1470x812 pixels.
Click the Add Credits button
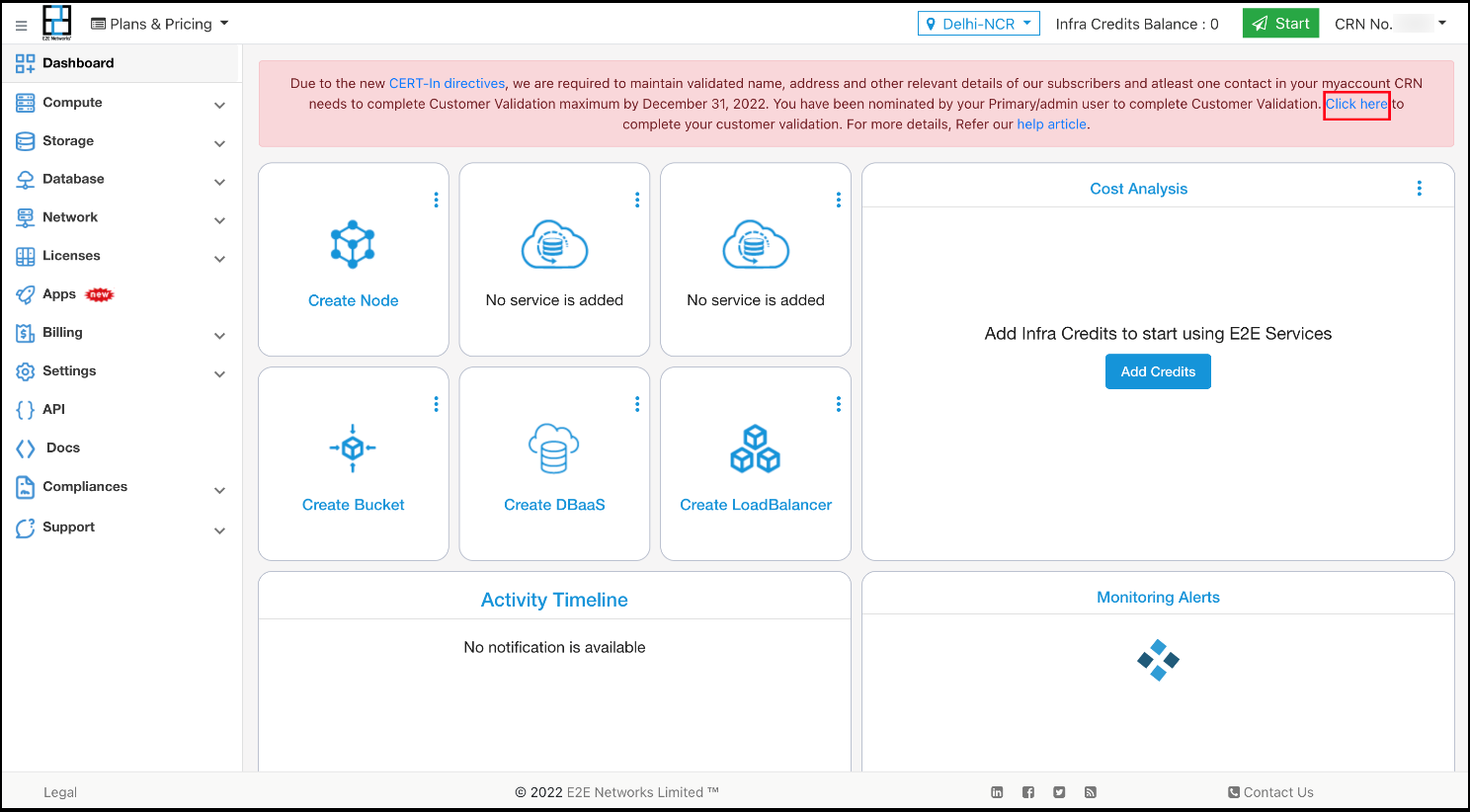pyautogui.click(x=1158, y=371)
